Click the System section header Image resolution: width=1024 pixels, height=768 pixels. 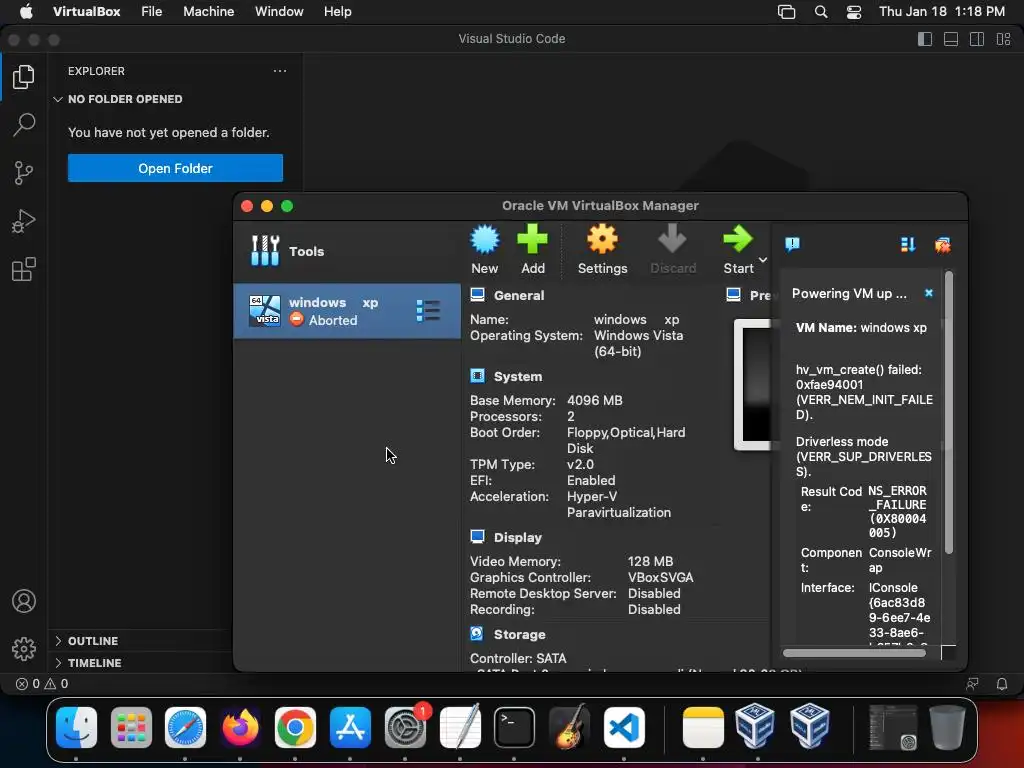tap(518, 376)
